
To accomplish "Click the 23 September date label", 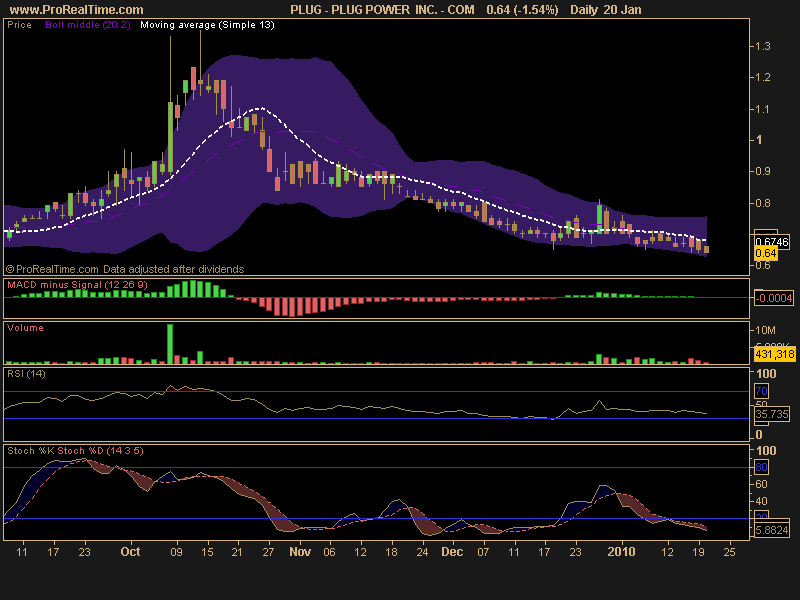I will coord(84,552).
